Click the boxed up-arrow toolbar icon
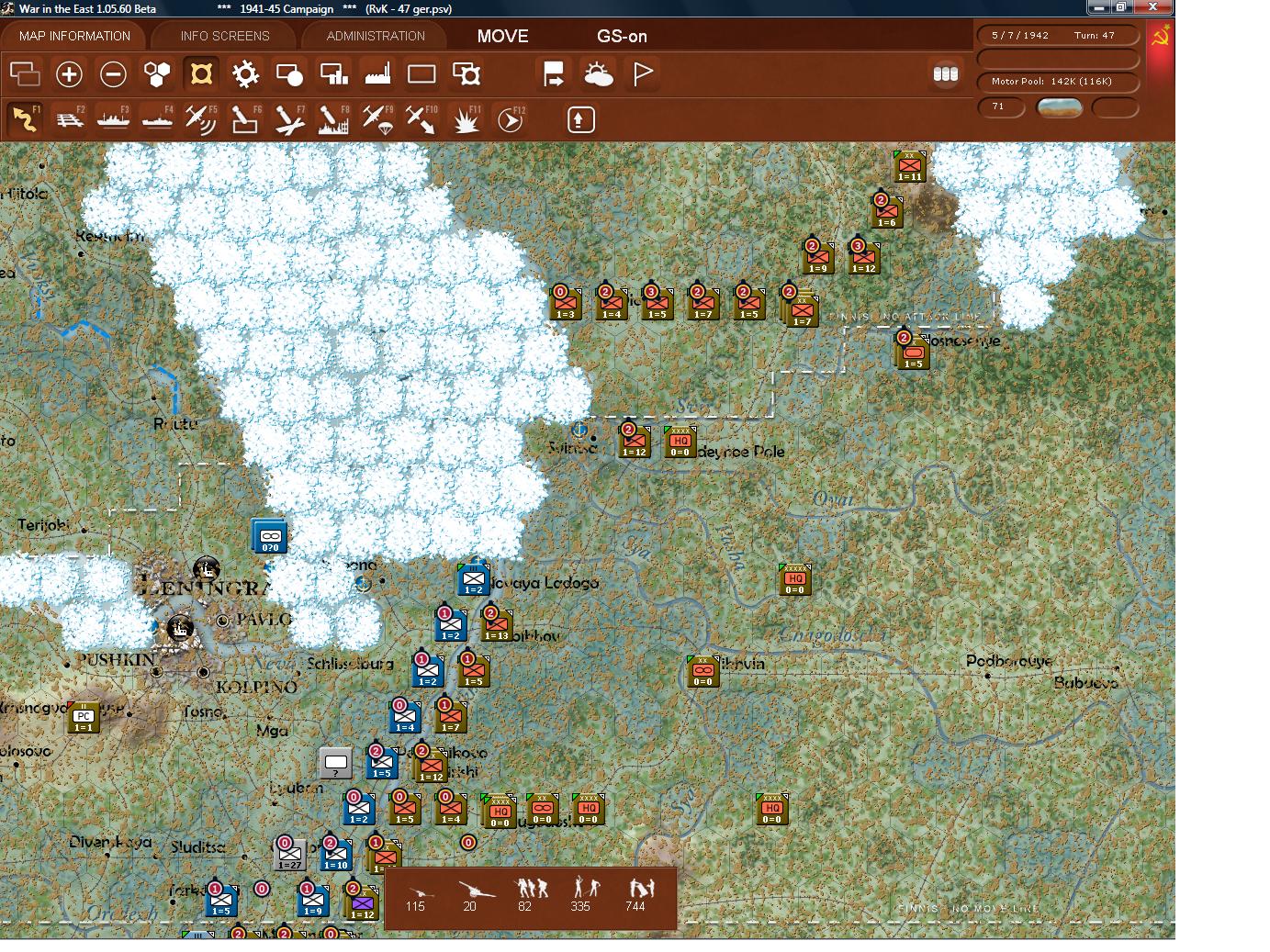The height and width of the screenshot is (952, 1270). 580,119
